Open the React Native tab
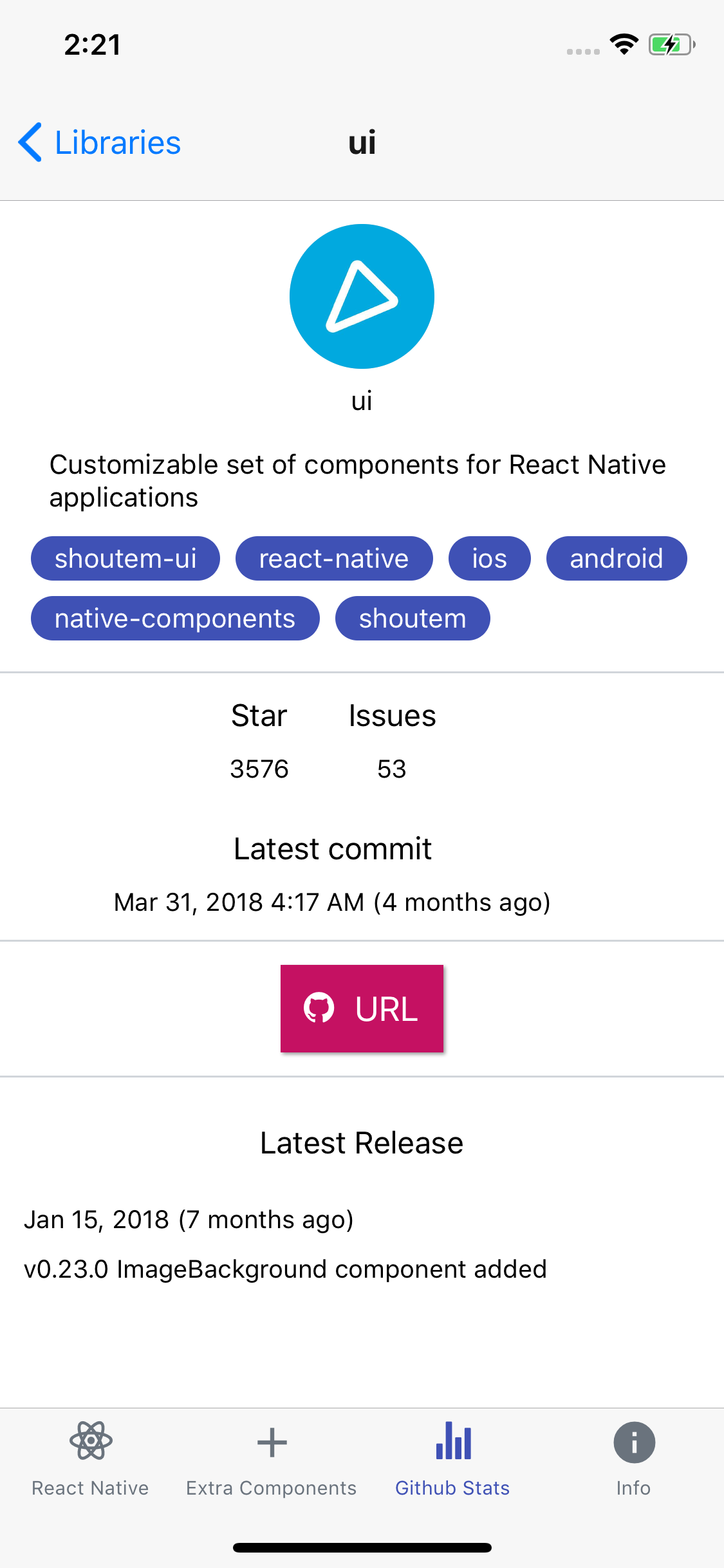The width and height of the screenshot is (724, 1568). pyautogui.click(x=91, y=1460)
